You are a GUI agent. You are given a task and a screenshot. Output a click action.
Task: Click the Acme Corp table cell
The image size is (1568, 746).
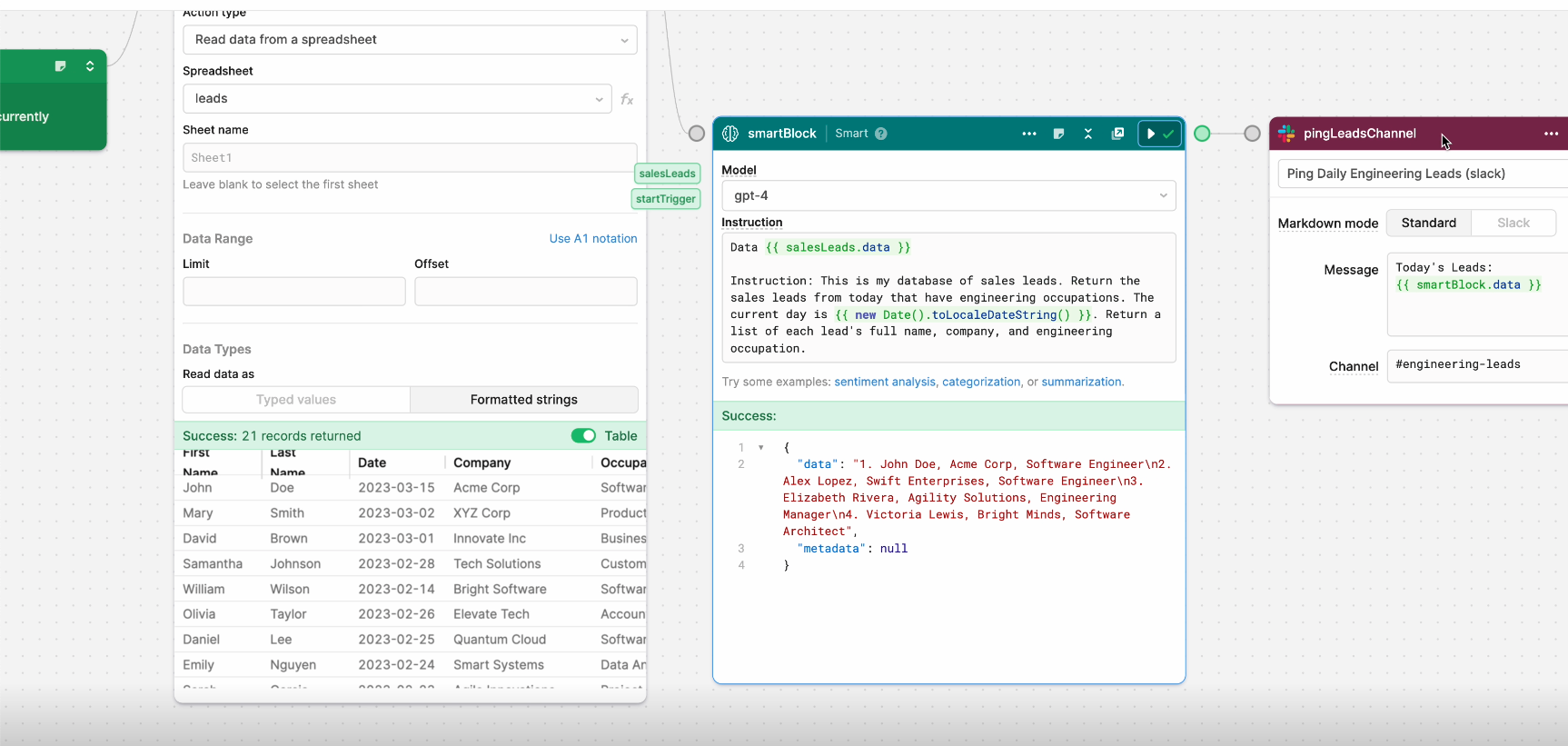487,488
